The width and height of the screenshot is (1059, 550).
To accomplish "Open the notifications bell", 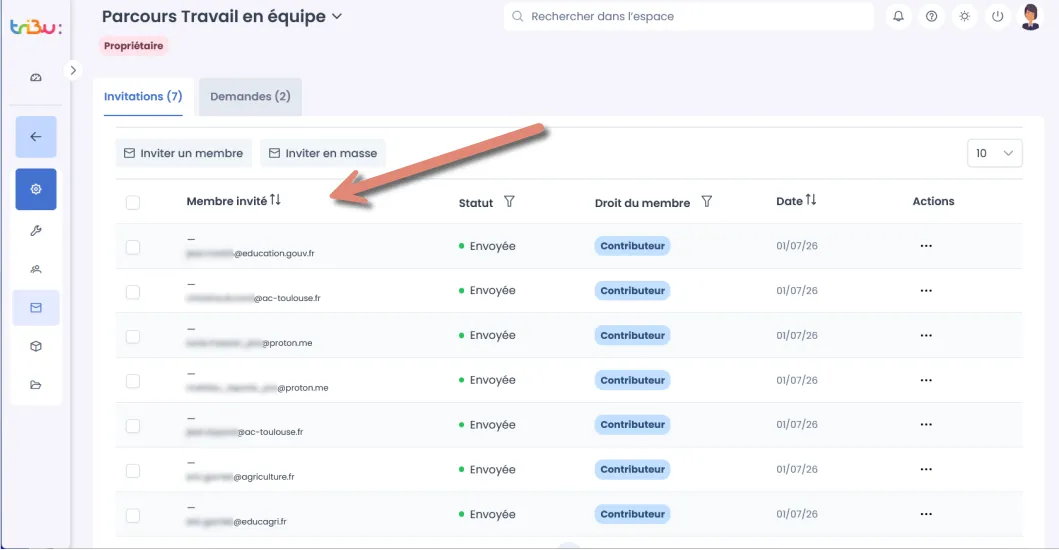I will click(x=898, y=16).
